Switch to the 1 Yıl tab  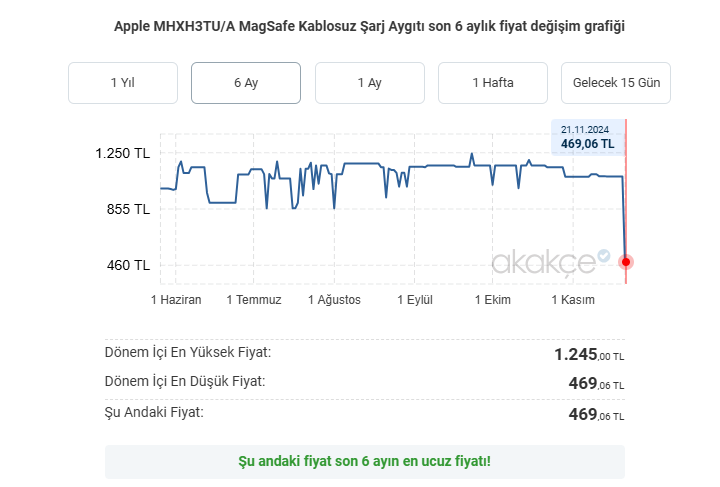[x=122, y=83]
